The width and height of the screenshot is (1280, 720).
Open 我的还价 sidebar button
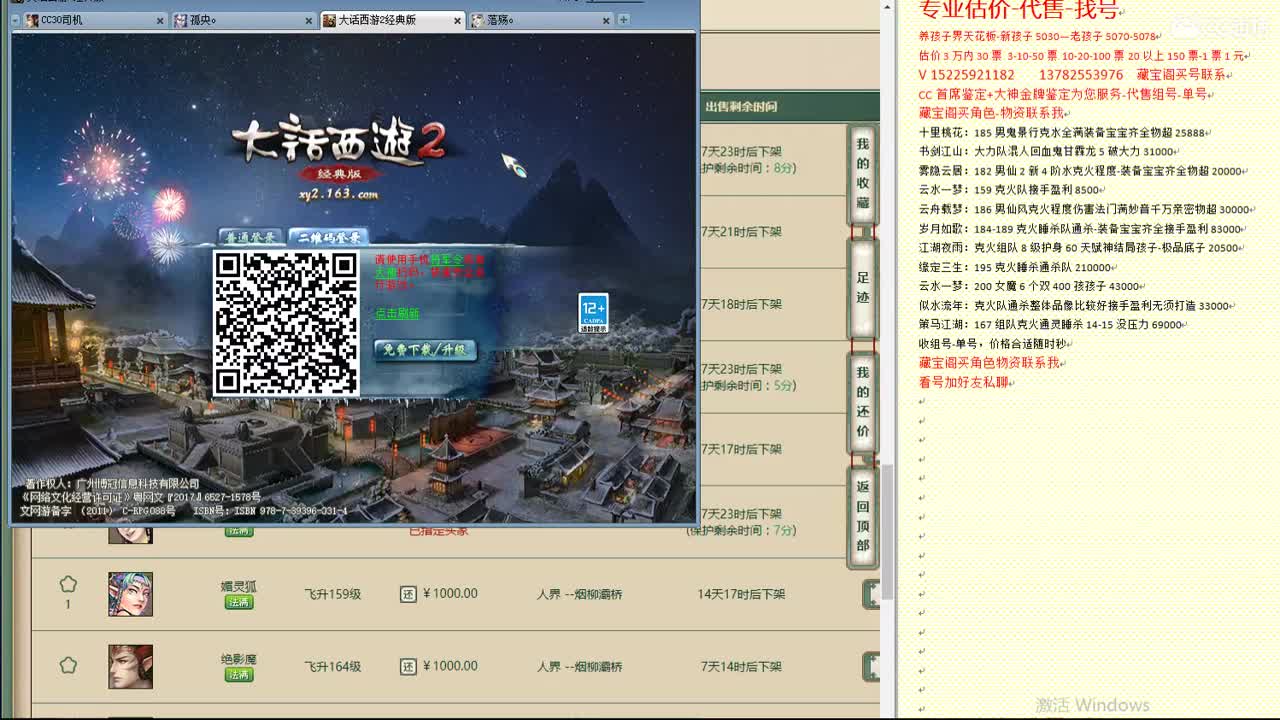pos(862,402)
